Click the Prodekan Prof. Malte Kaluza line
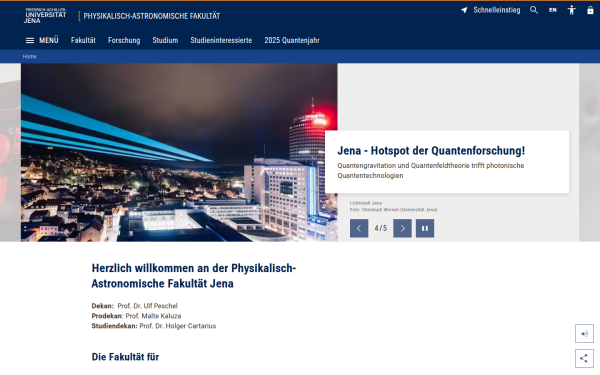600x375 pixels. click(x=136, y=316)
